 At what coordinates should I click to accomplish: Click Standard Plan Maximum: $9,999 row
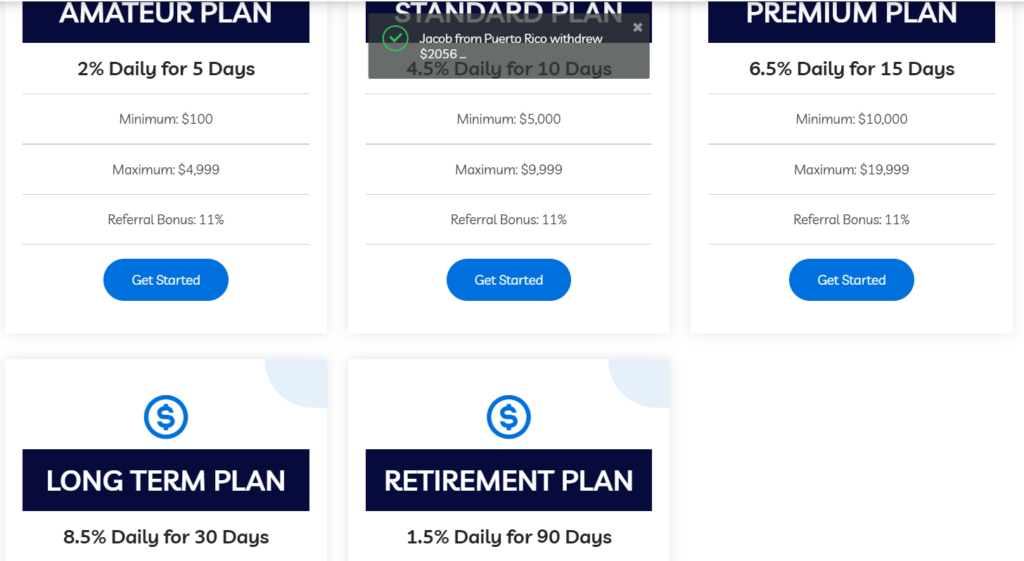point(508,169)
